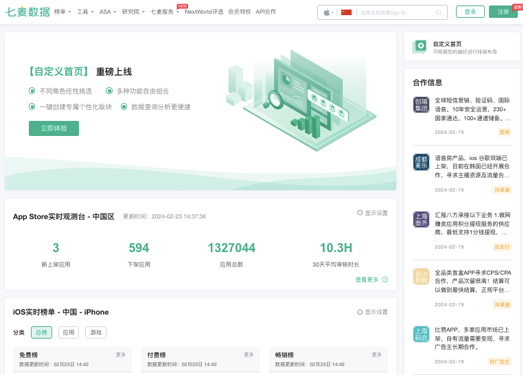Open the 会员特权 page
The width and height of the screenshot is (523, 375).
point(239,12)
